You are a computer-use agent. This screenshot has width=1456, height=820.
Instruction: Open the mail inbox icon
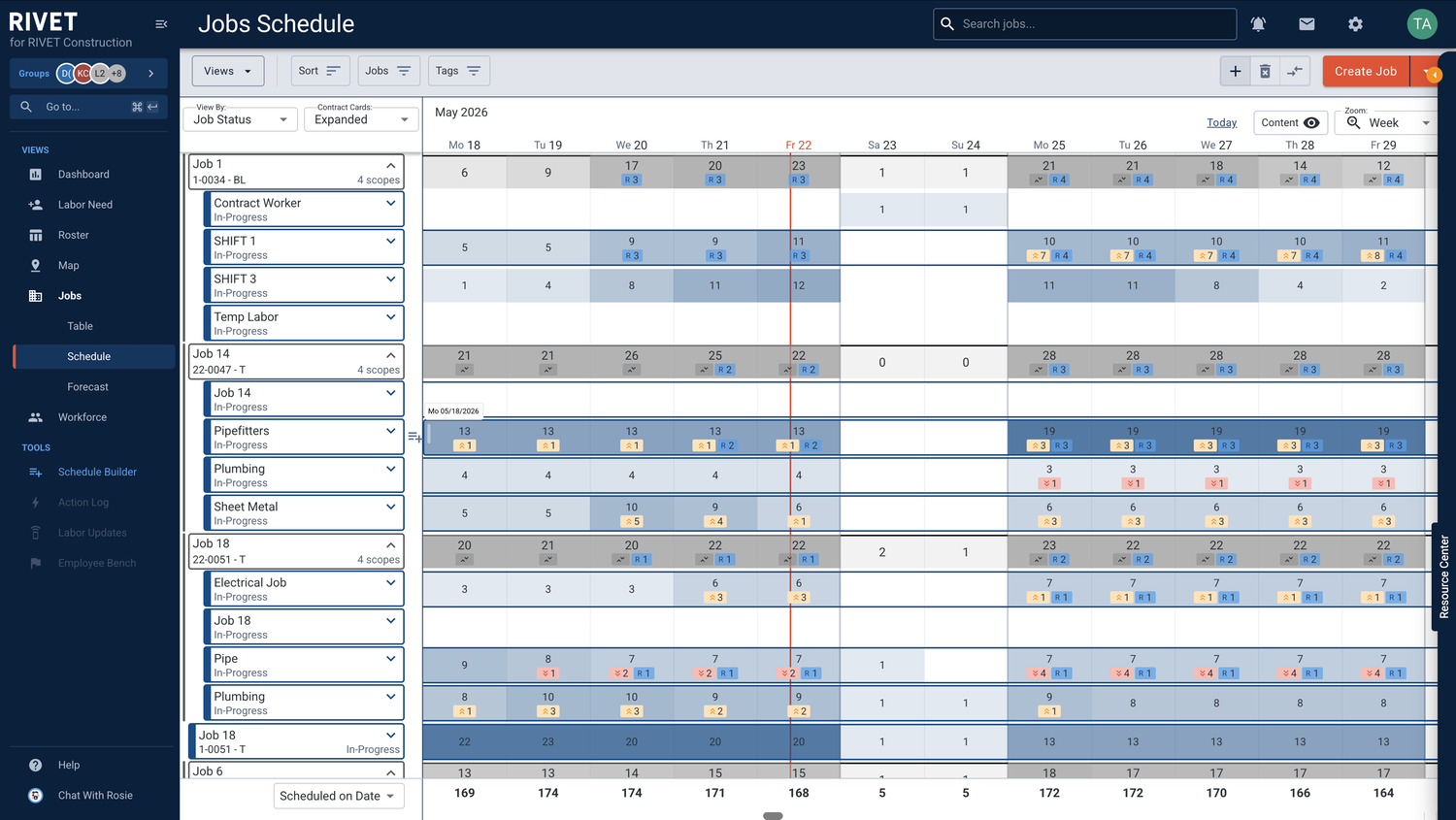pos(1307,24)
